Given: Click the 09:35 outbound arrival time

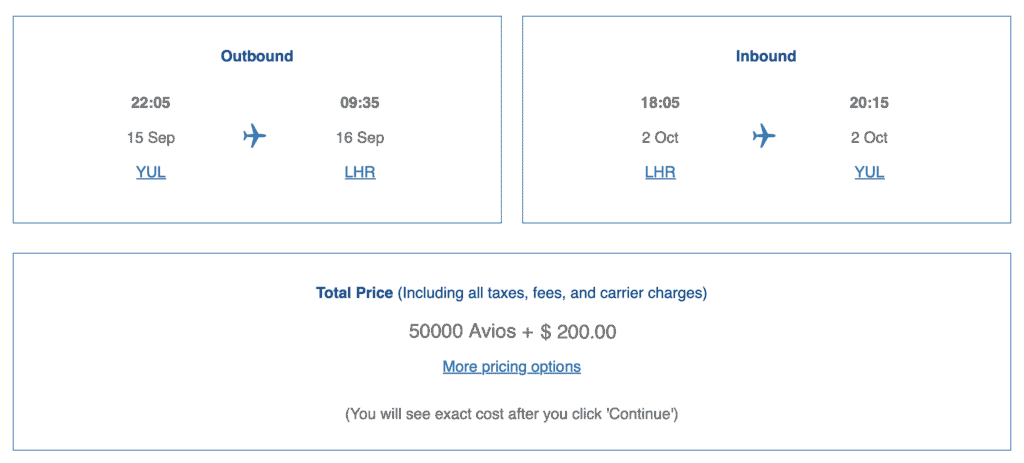Looking at the screenshot, I should 360,102.
